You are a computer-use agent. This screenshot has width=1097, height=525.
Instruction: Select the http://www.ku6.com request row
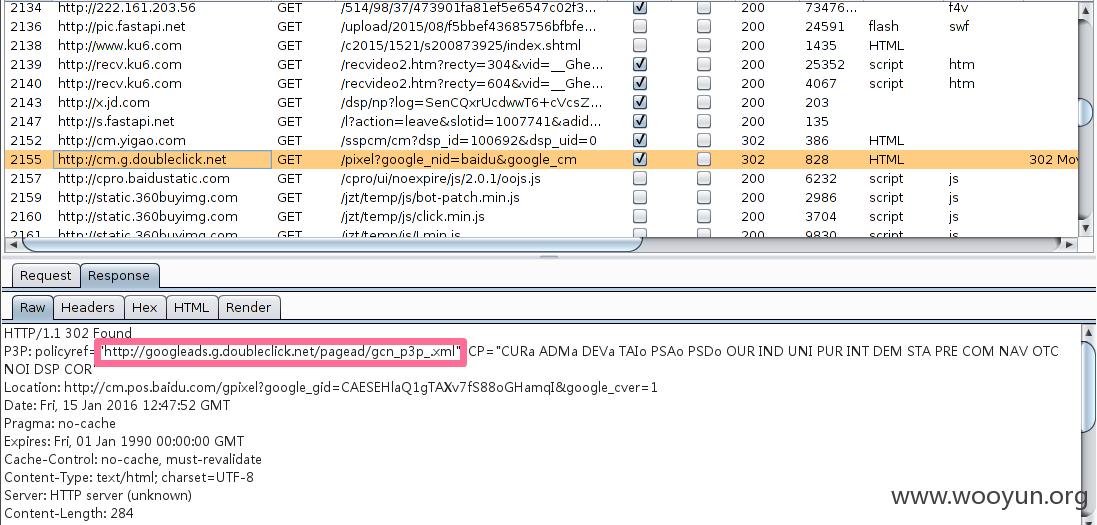pyautogui.click(x=540, y=46)
